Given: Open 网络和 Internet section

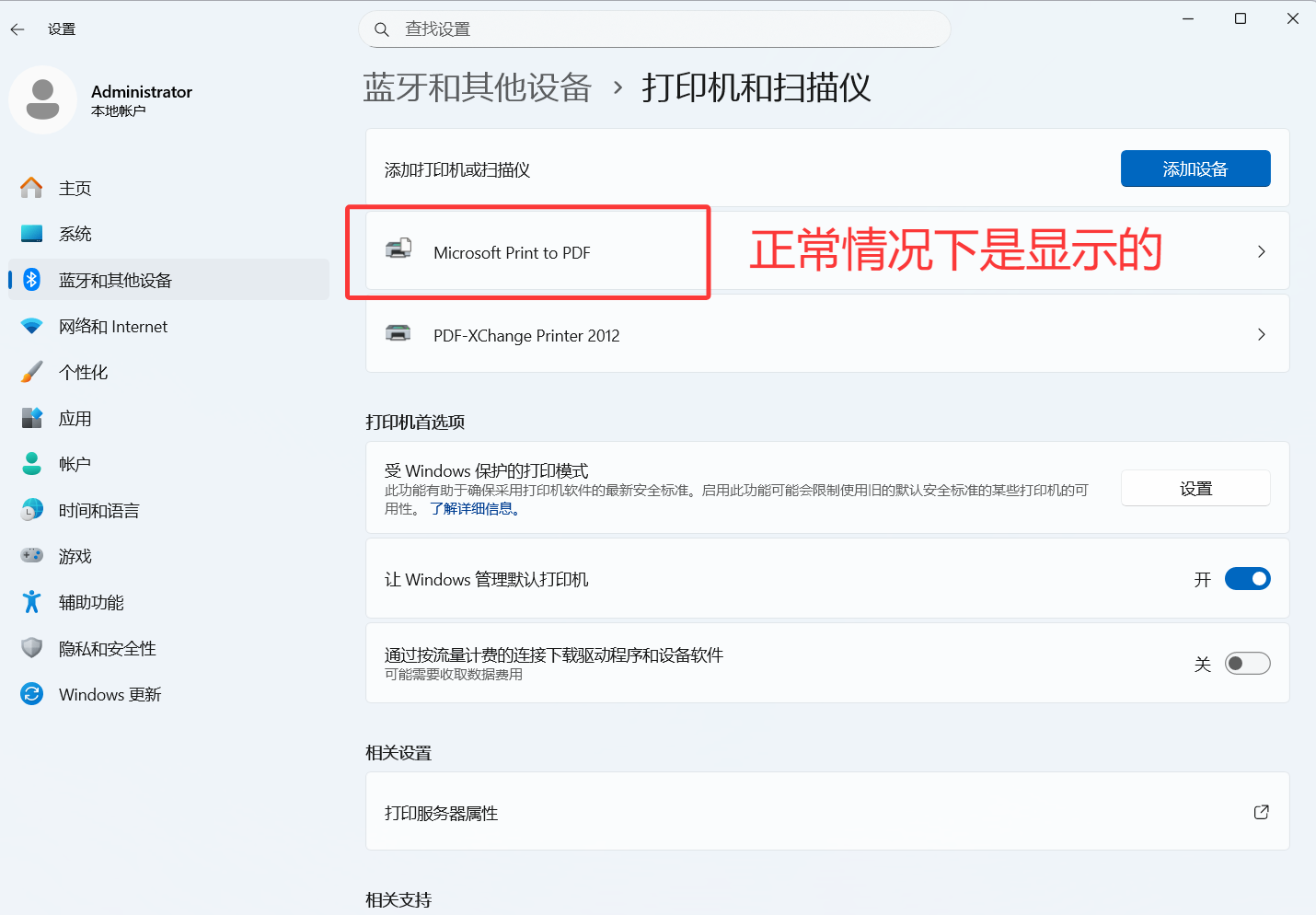Looking at the screenshot, I should [168, 326].
